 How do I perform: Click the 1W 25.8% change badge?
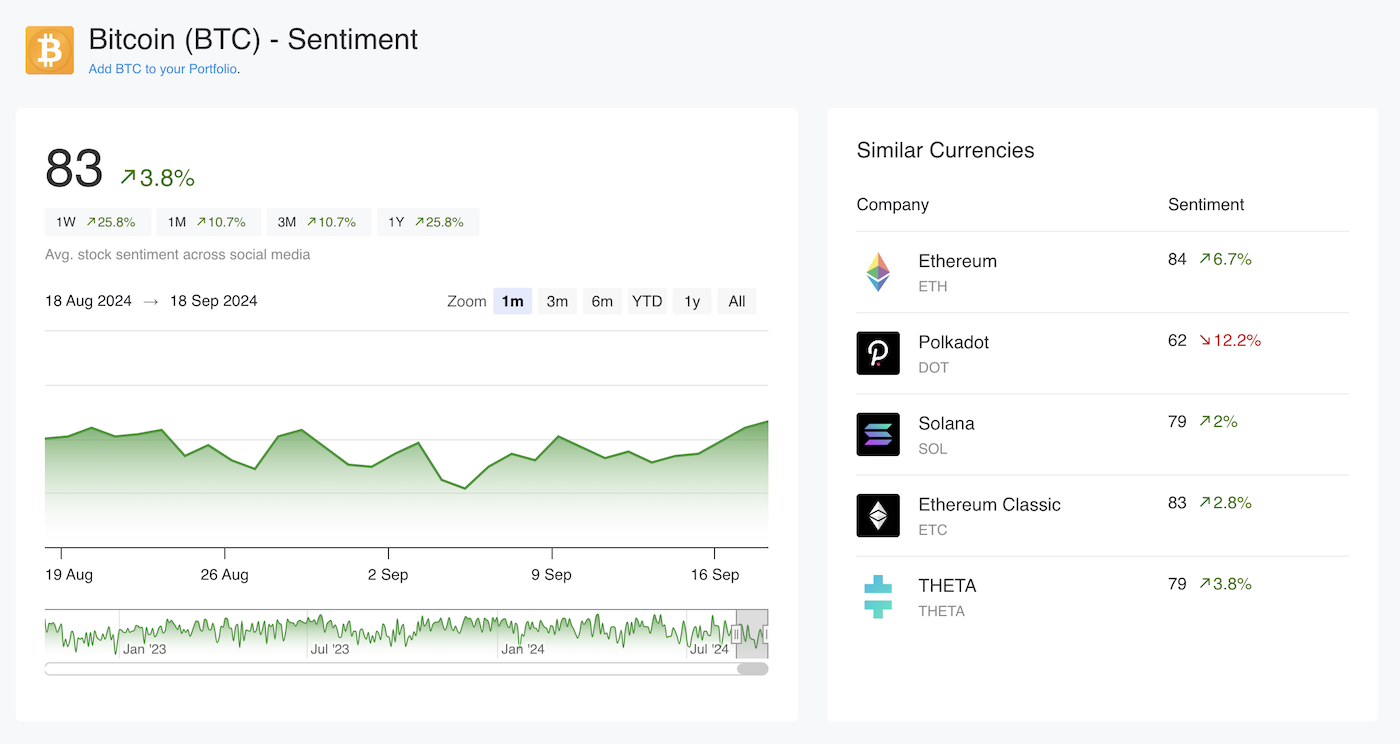point(97,222)
